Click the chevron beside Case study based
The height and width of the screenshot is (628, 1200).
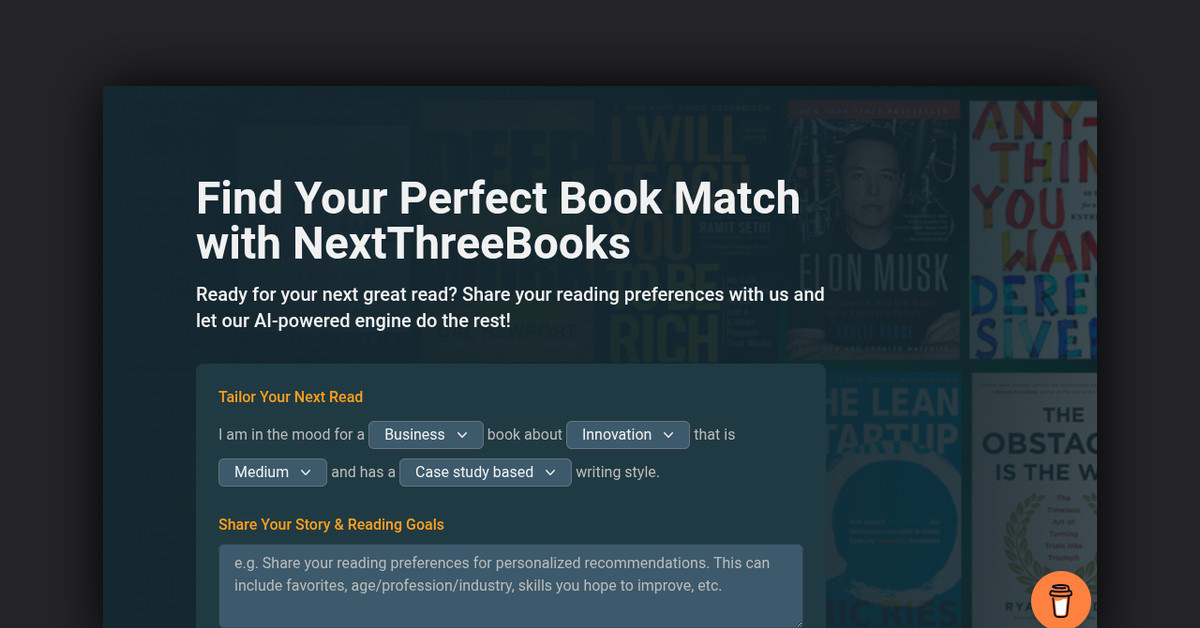coord(550,472)
